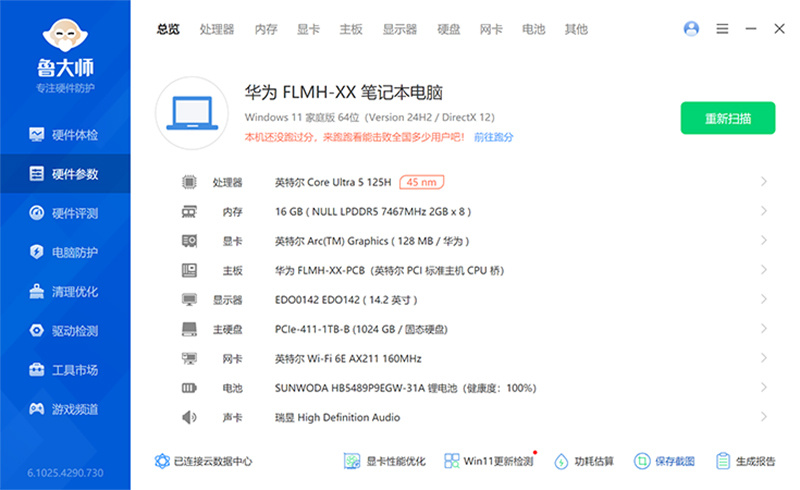The image size is (800, 490).
Task: Switch to the 显卡 tab
Action: [308, 29]
